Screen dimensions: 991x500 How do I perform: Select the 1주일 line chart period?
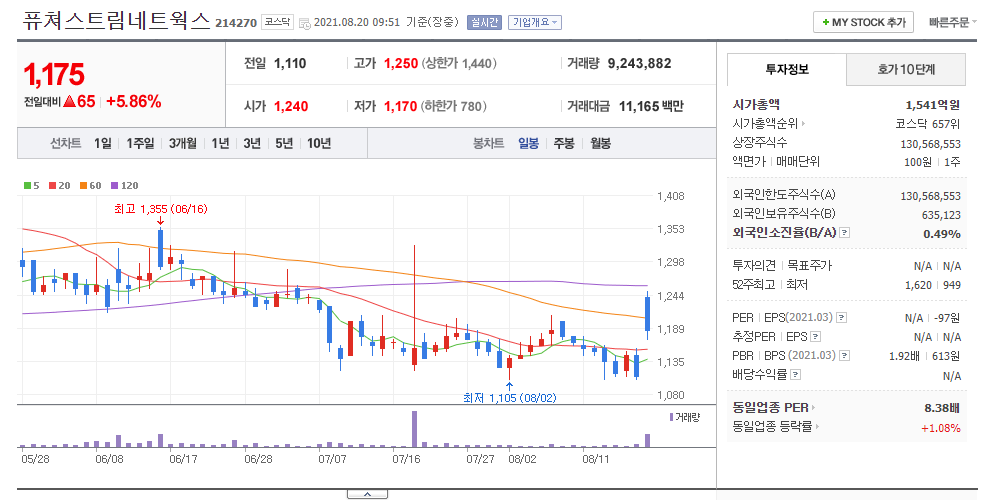tap(140, 143)
